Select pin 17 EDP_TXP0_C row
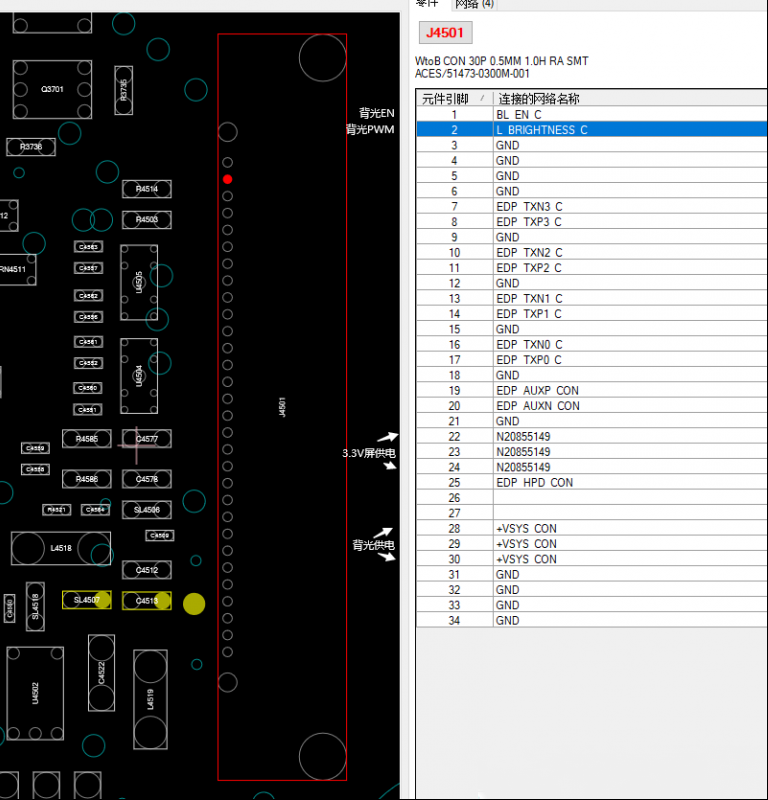Viewport: 768px width, 800px height. pyautogui.click(x=591, y=360)
